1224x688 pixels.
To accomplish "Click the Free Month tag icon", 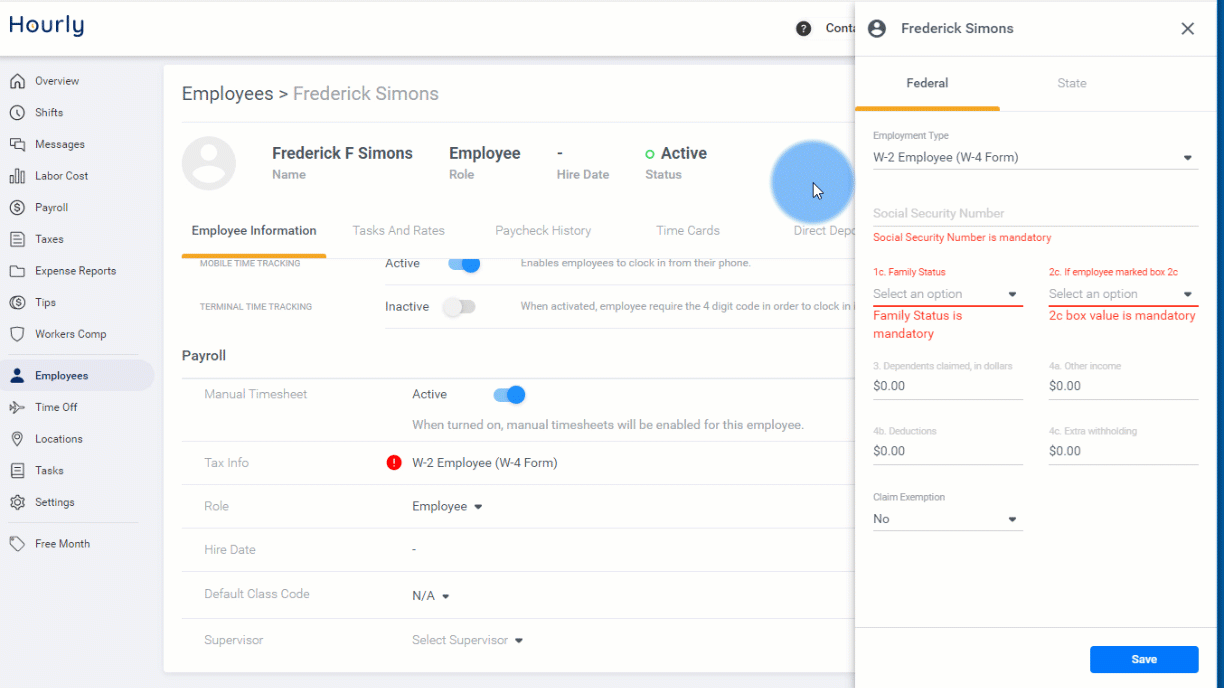I will pyautogui.click(x=17, y=544).
